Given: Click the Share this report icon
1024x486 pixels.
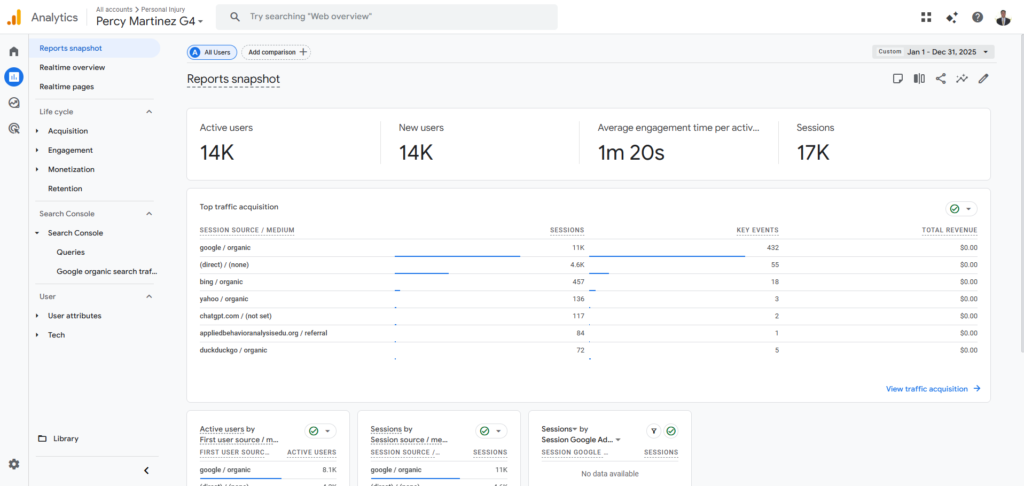Looking at the screenshot, I should [941, 79].
